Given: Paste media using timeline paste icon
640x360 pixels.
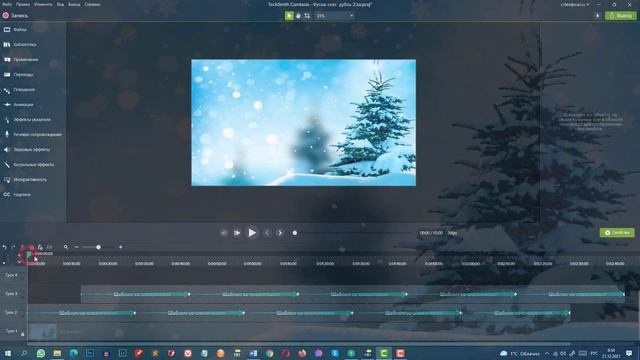Looking at the screenshot, I should [x=40, y=247].
